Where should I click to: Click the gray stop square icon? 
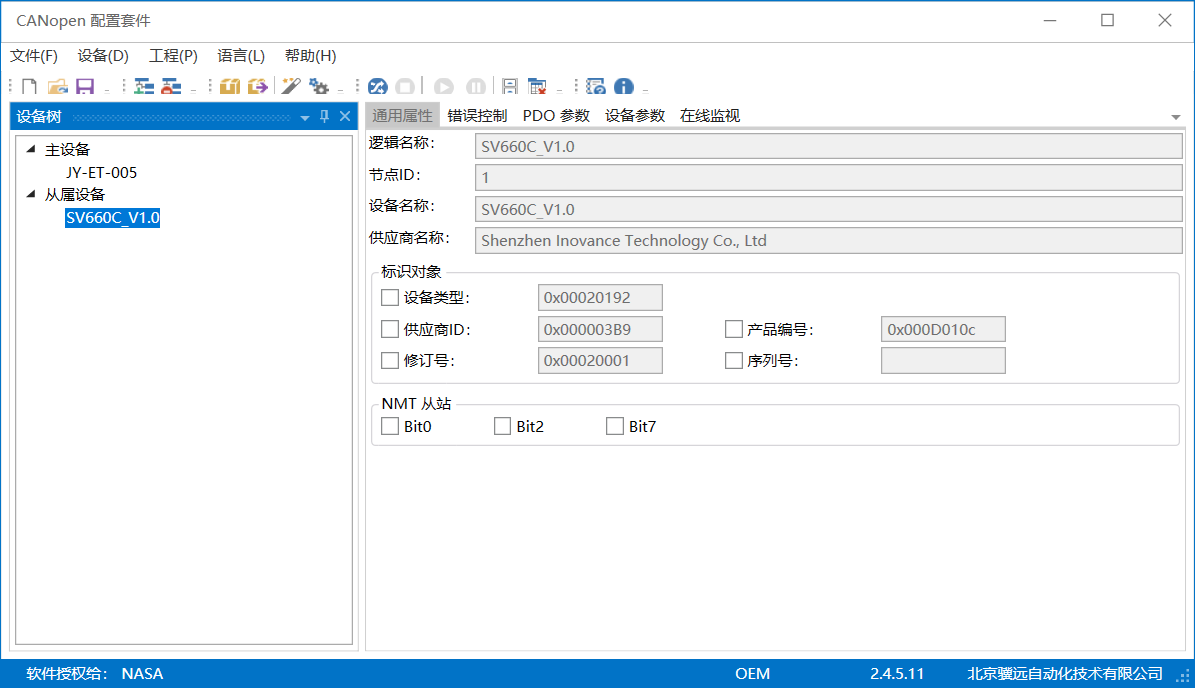405,86
